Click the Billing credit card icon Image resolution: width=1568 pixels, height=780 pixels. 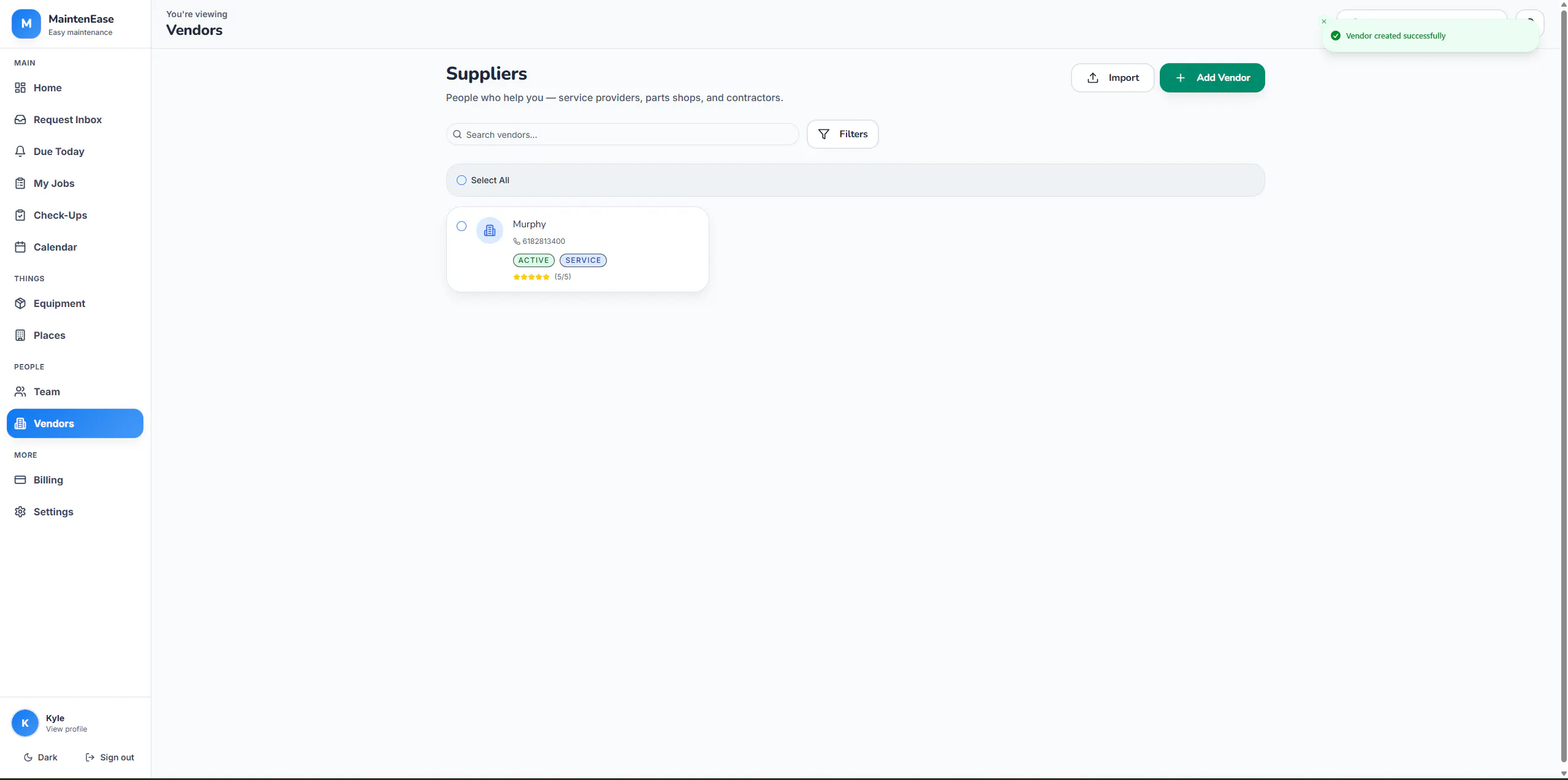pos(20,480)
